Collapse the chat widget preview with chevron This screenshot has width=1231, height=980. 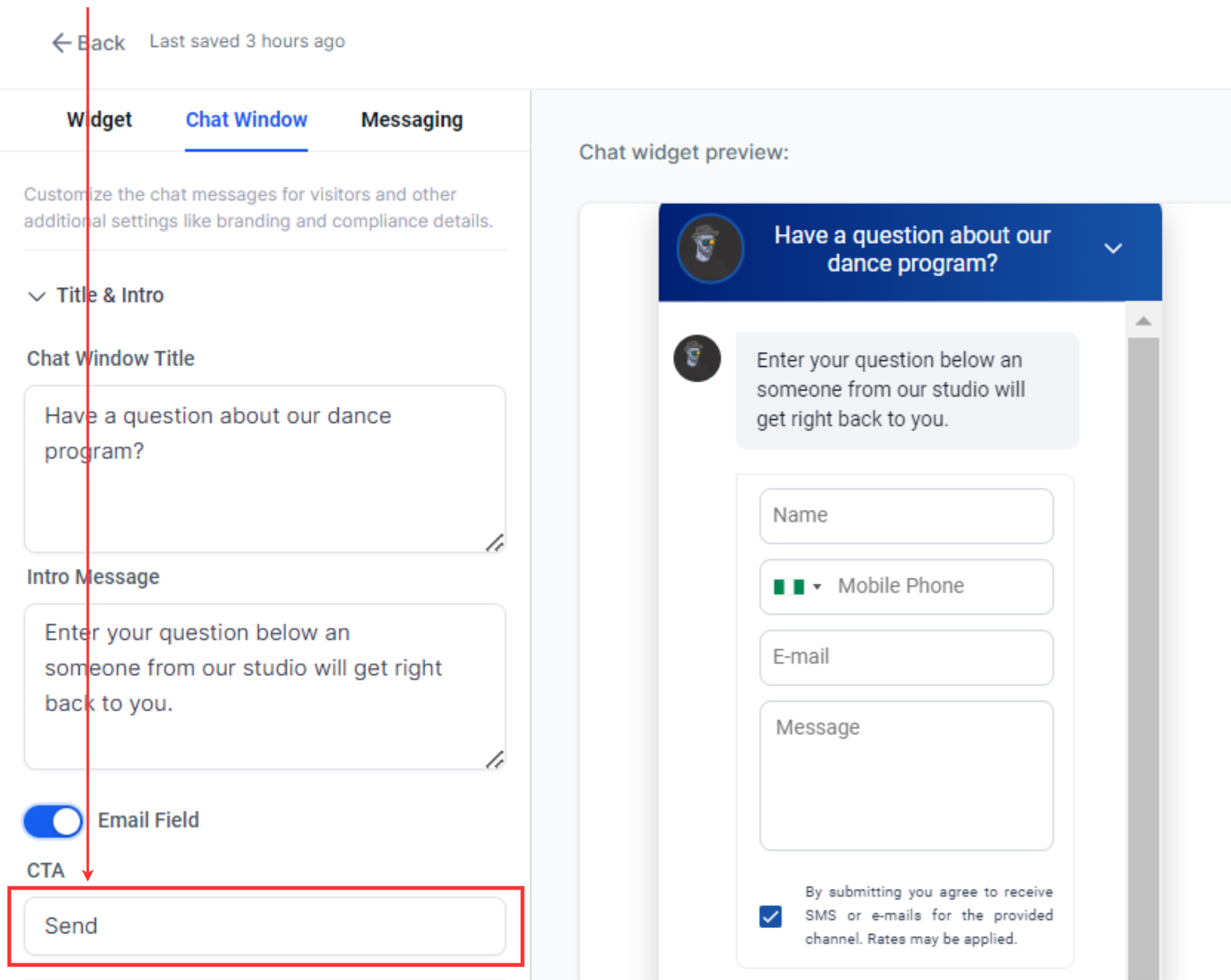1113,248
